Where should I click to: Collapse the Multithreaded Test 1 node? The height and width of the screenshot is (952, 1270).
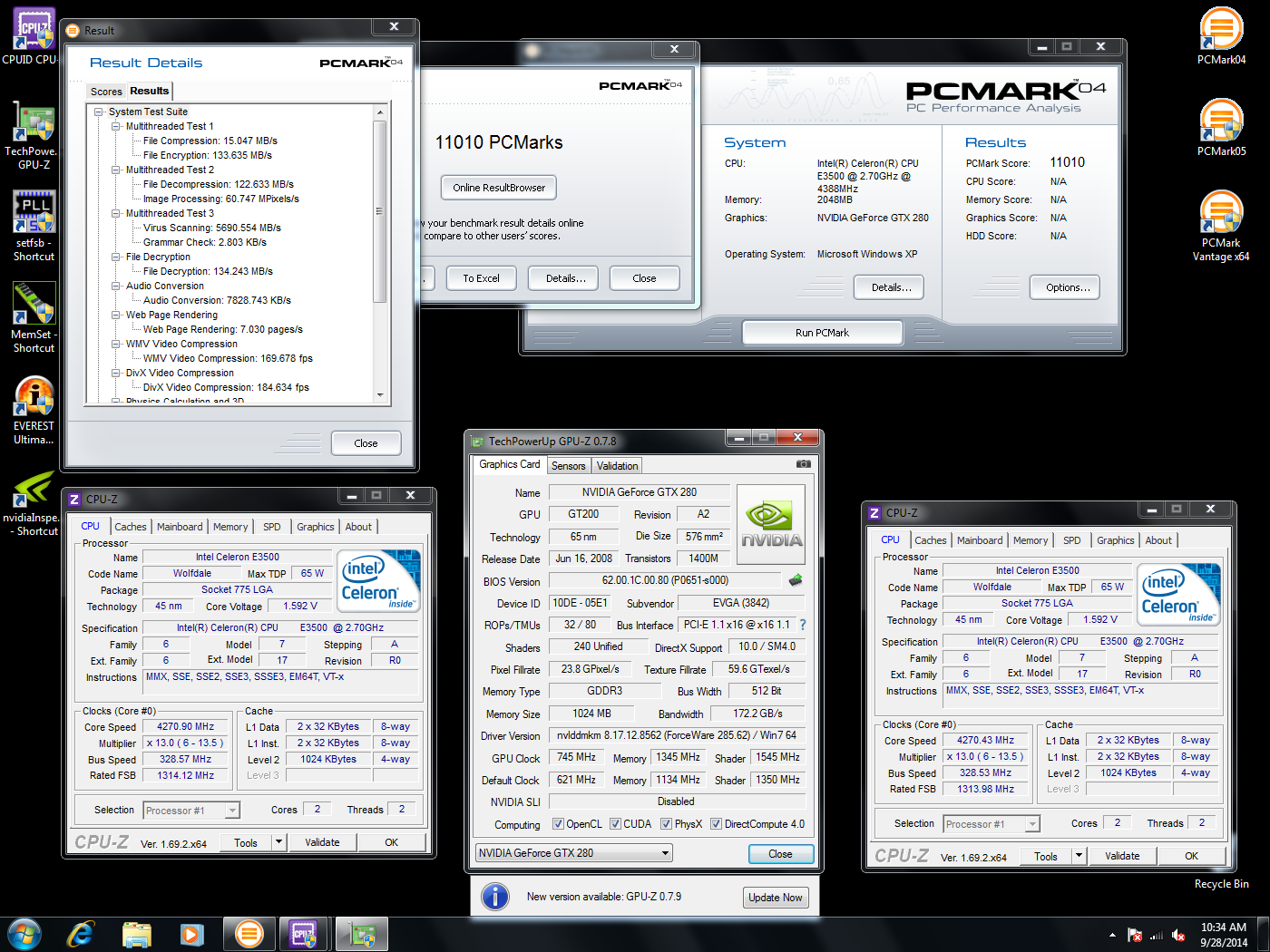(x=116, y=126)
